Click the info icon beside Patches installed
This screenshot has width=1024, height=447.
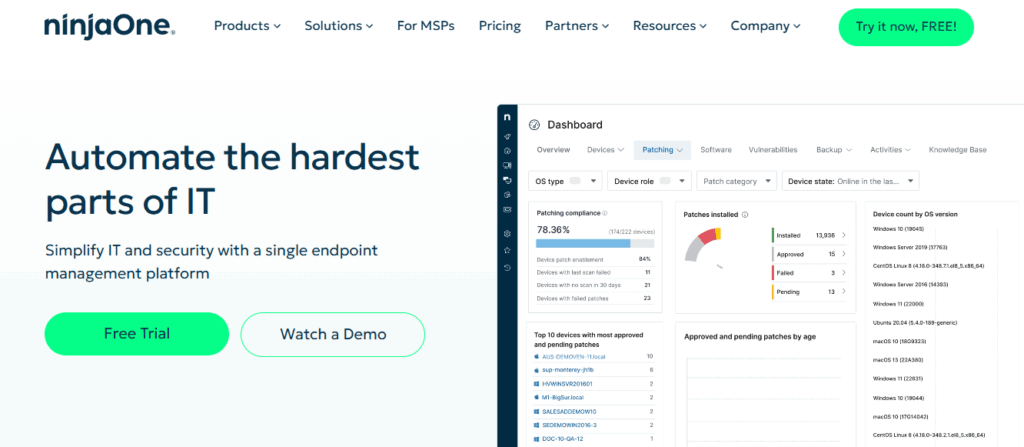click(x=745, y=214)
